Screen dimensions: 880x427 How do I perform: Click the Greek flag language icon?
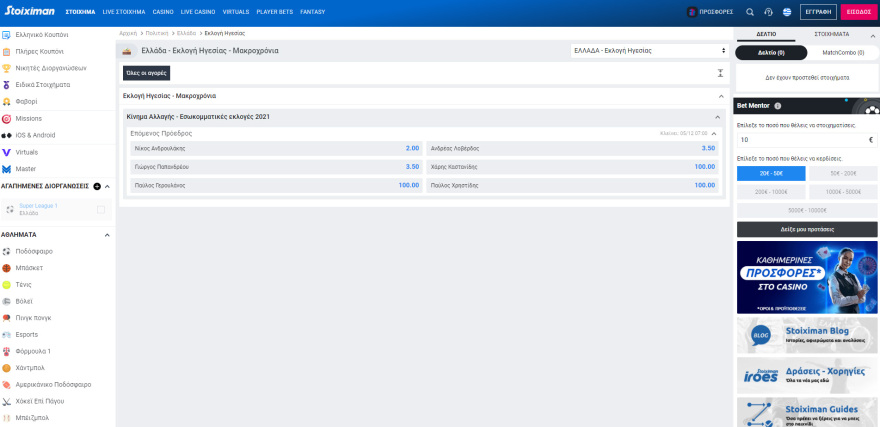787,12
